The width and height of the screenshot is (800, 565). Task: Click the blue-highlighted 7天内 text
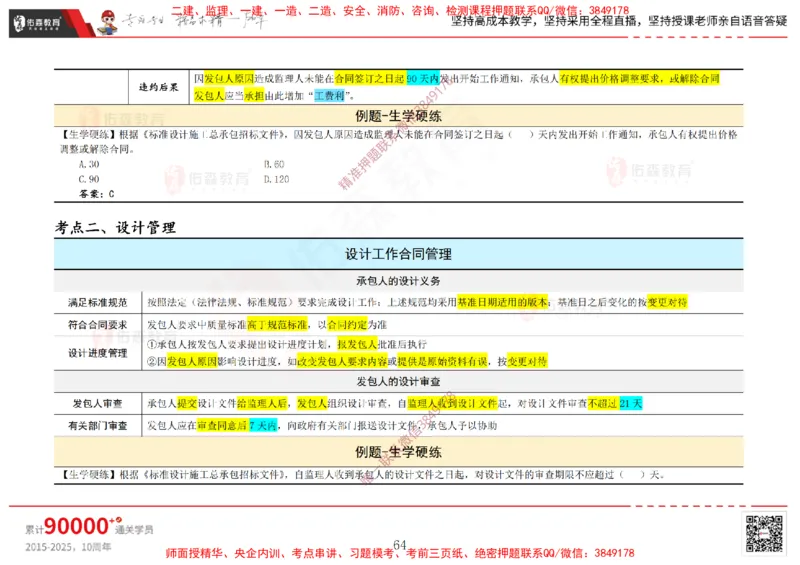(263, 426)
